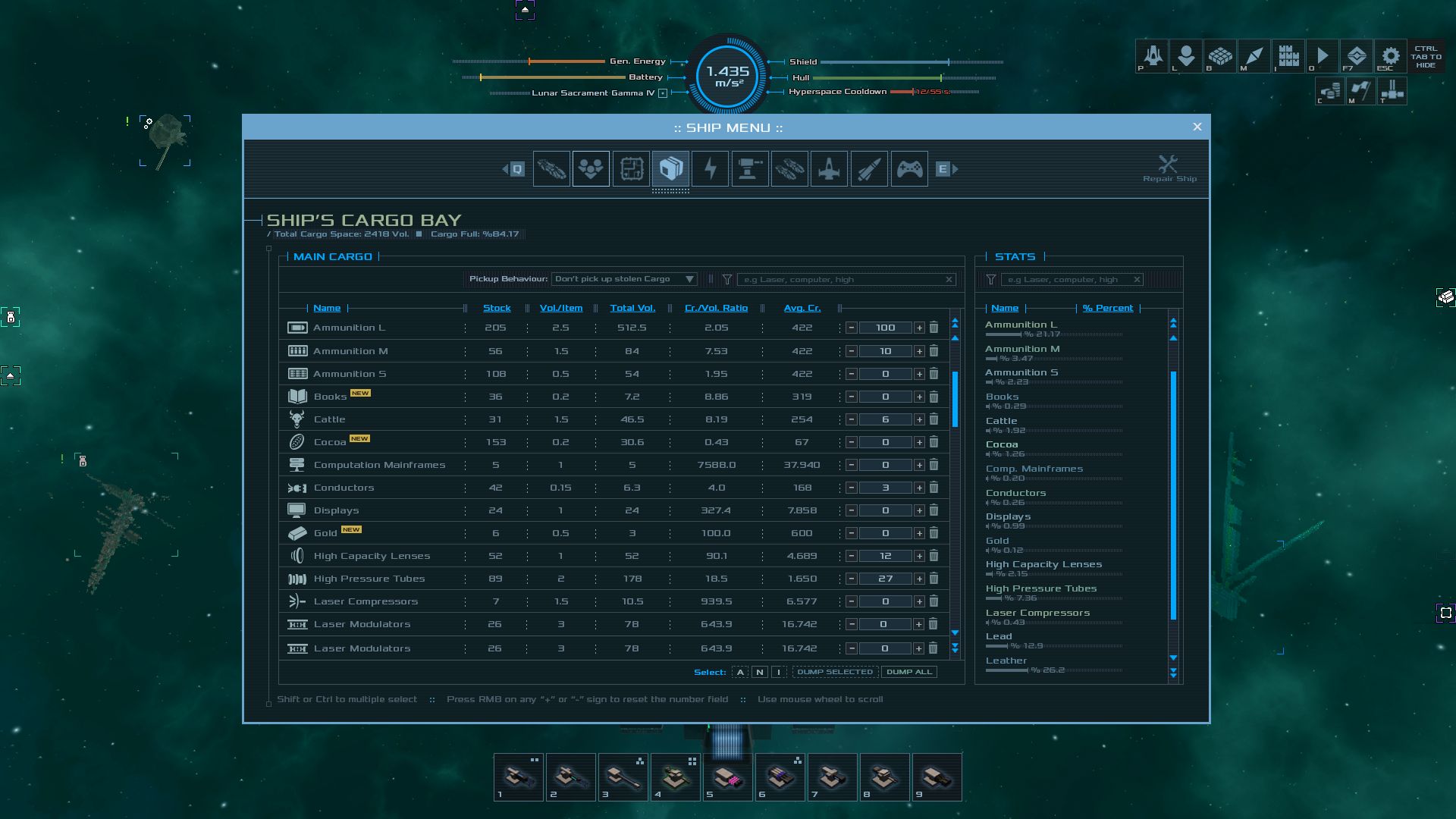Open settings gear in top toolbar

(1390, 55)
